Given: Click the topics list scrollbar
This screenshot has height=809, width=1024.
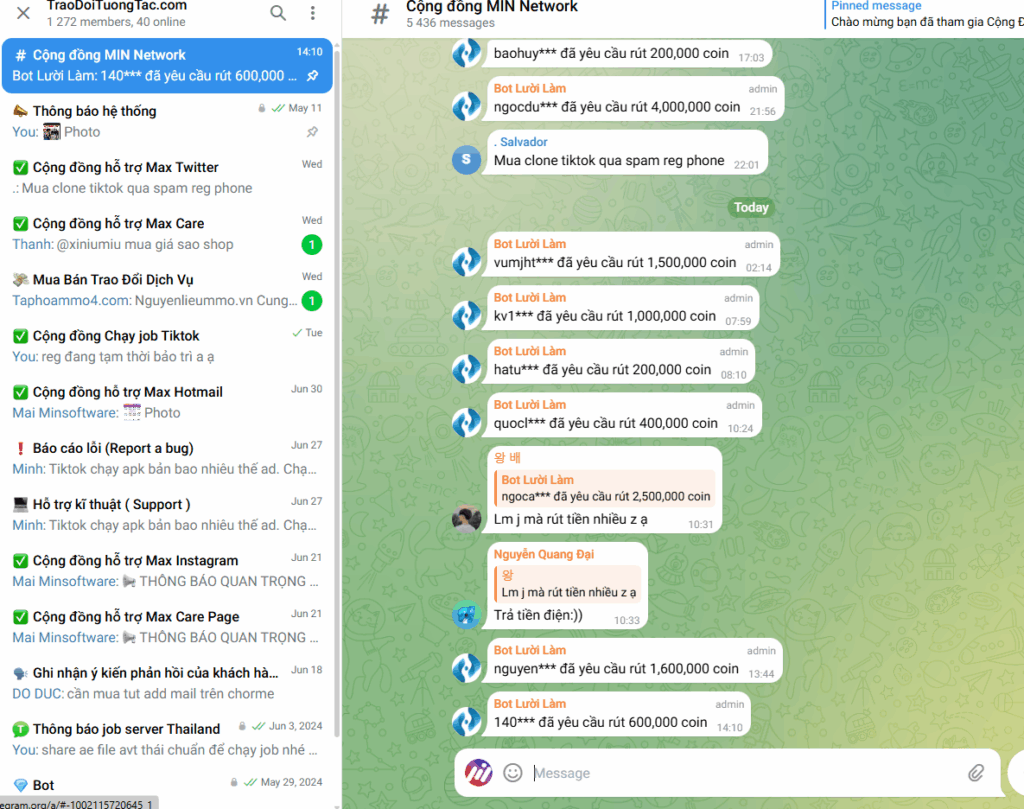Looking at the screenshot, I should 337,392.
